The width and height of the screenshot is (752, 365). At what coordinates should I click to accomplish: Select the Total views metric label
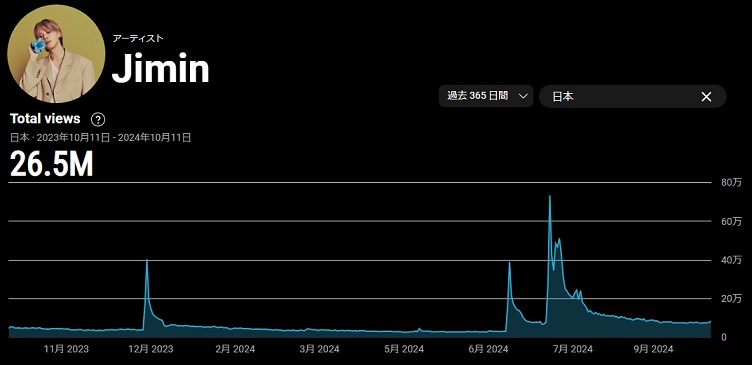[x=45, y=118]
